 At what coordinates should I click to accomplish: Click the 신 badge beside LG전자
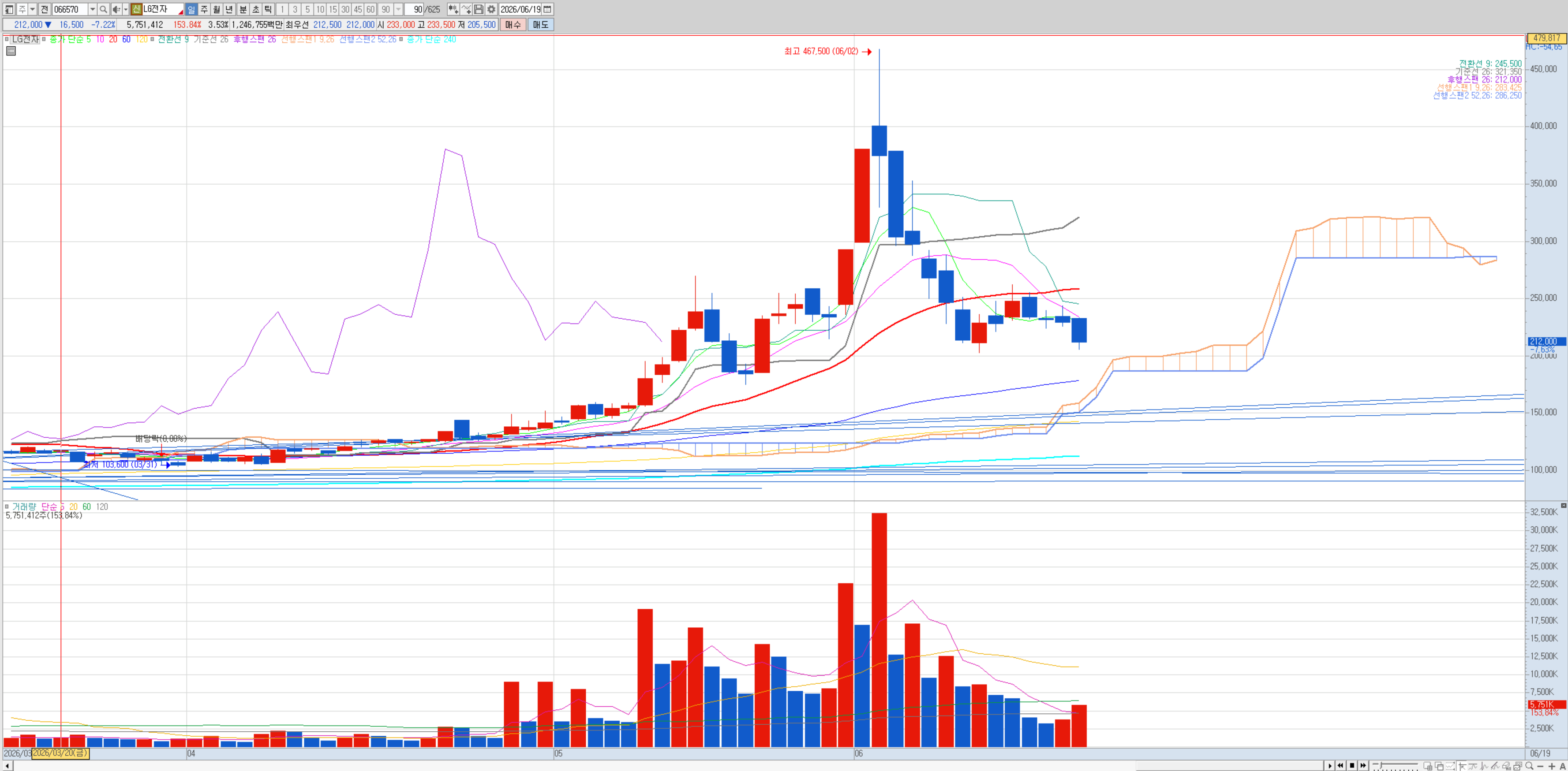(x=136, y=9)
